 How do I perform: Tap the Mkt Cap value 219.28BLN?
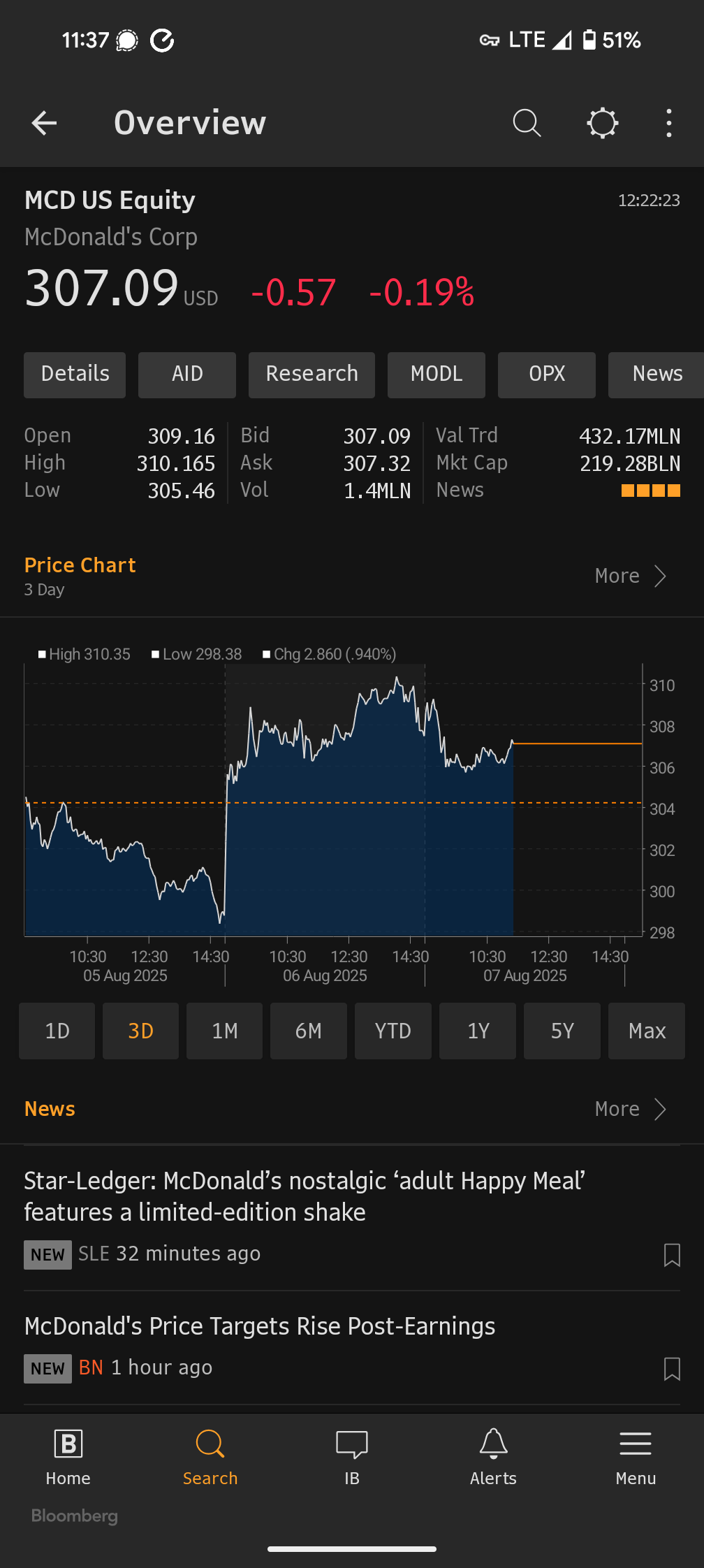(629, 463)
